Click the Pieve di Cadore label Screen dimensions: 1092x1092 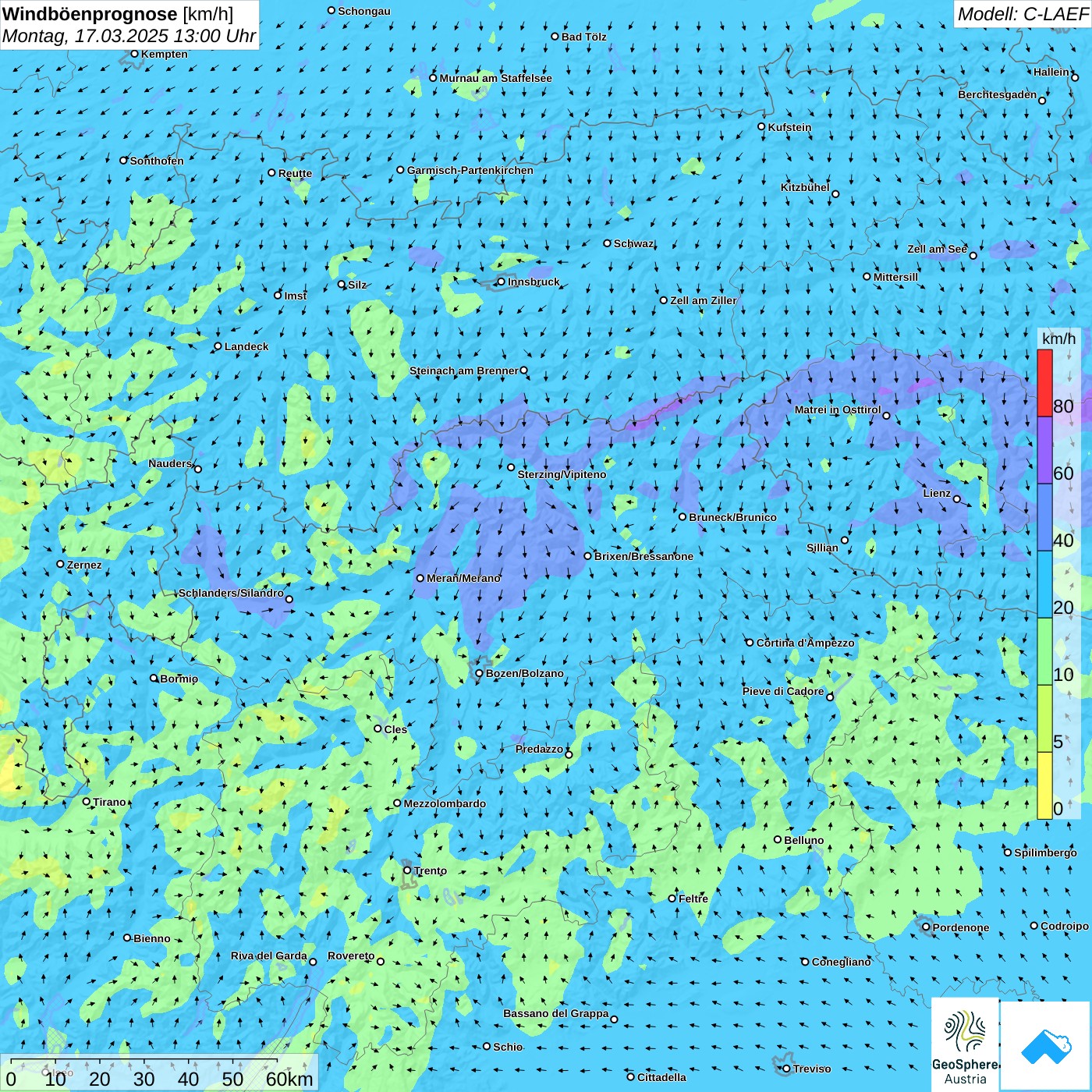[783, 691]
